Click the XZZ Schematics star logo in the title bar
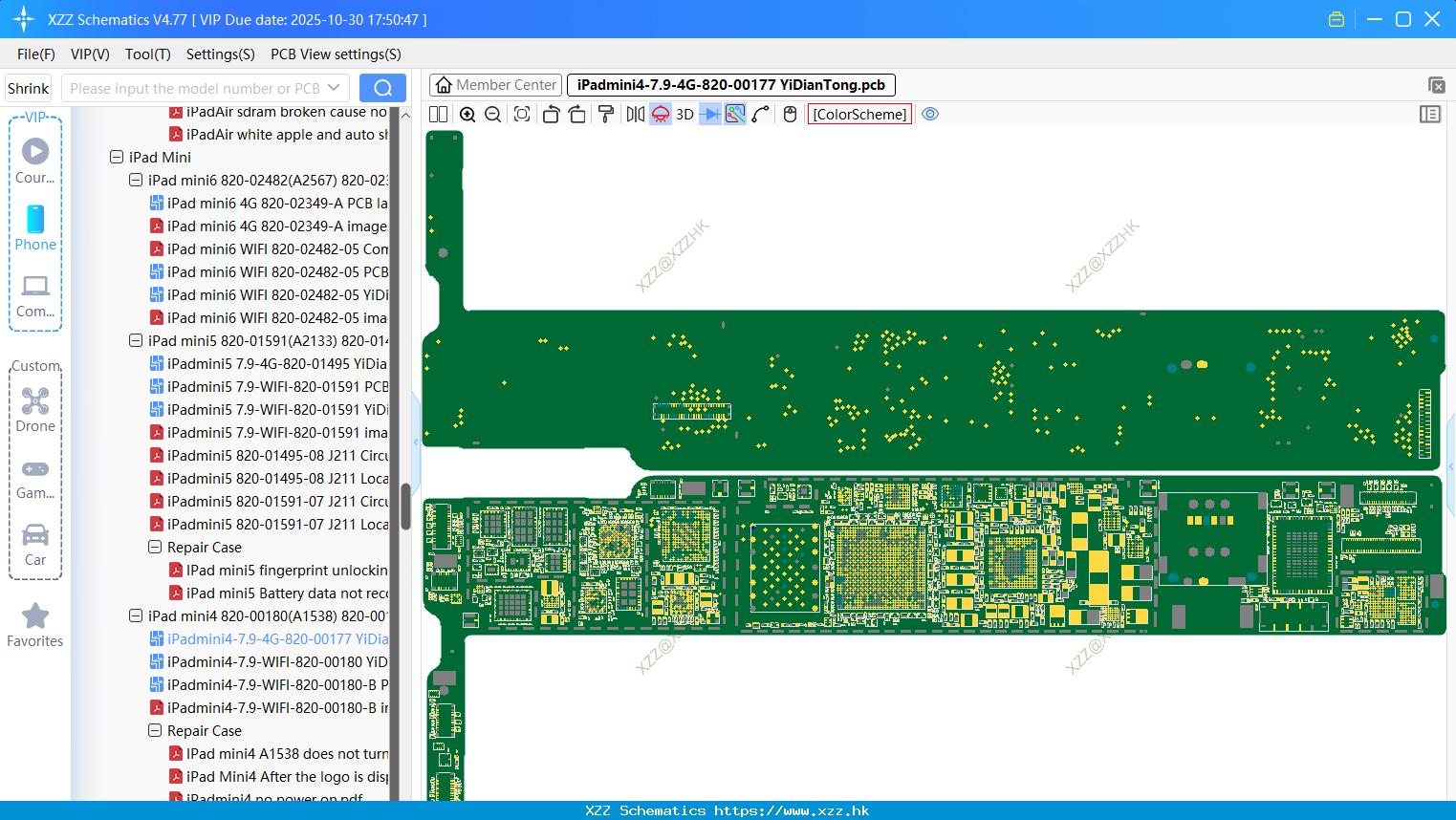 [x=23, y=19]
